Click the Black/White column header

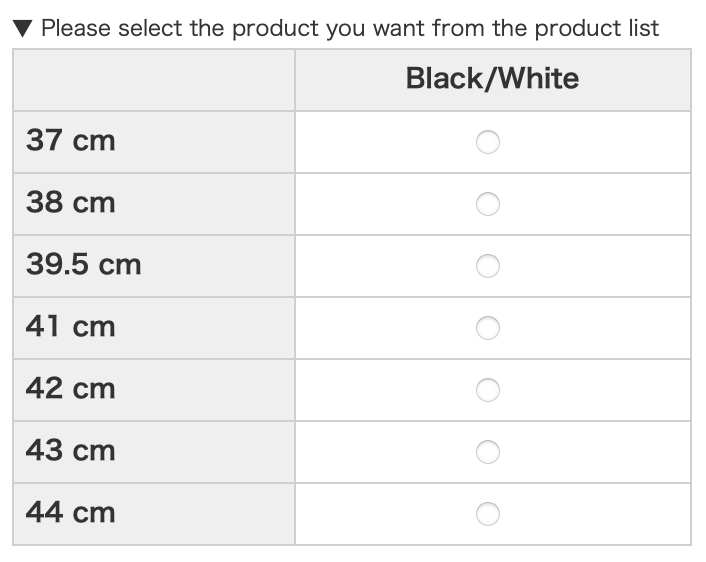point(492,79)
